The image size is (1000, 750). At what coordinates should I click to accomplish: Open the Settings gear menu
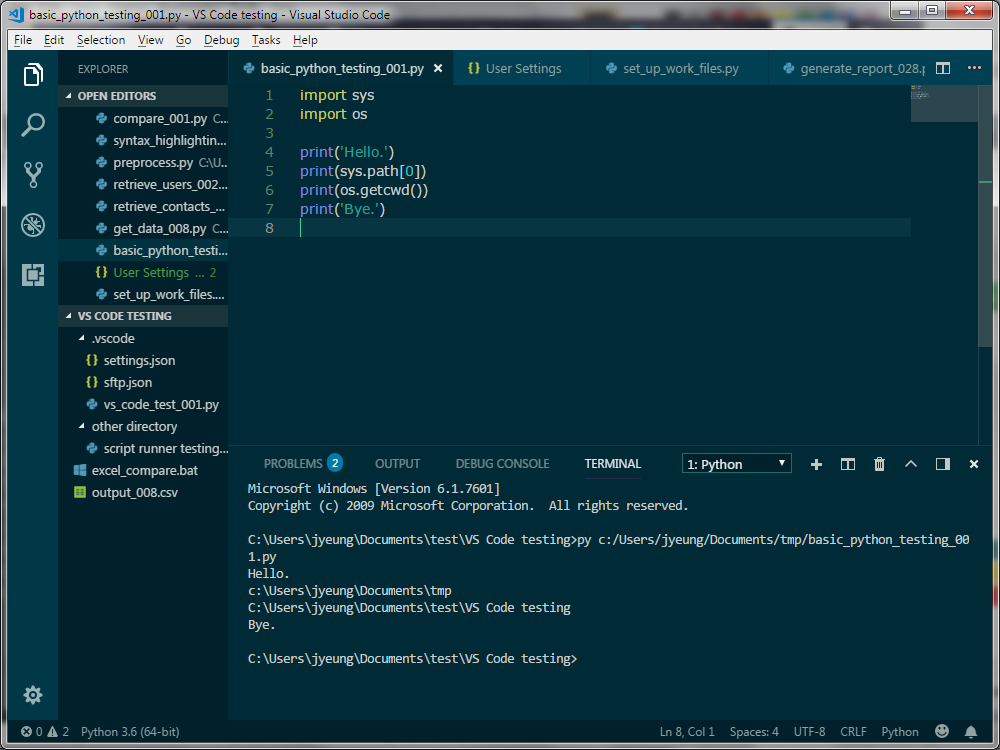pyautogui.click(x=33, y=694)
